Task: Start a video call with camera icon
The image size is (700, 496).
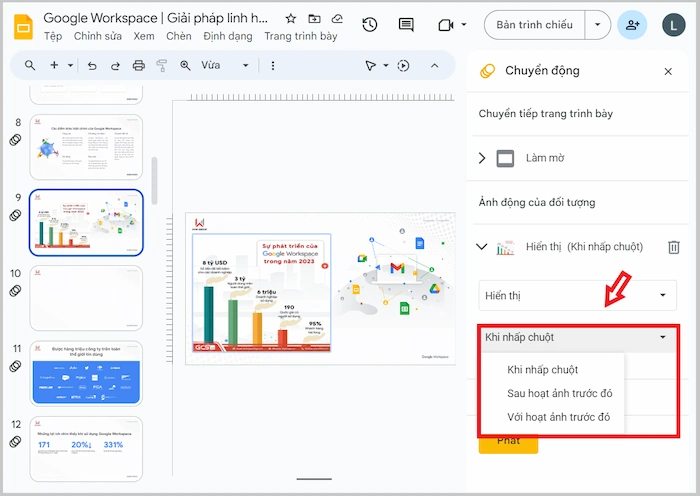Action: tap(446, 25)
